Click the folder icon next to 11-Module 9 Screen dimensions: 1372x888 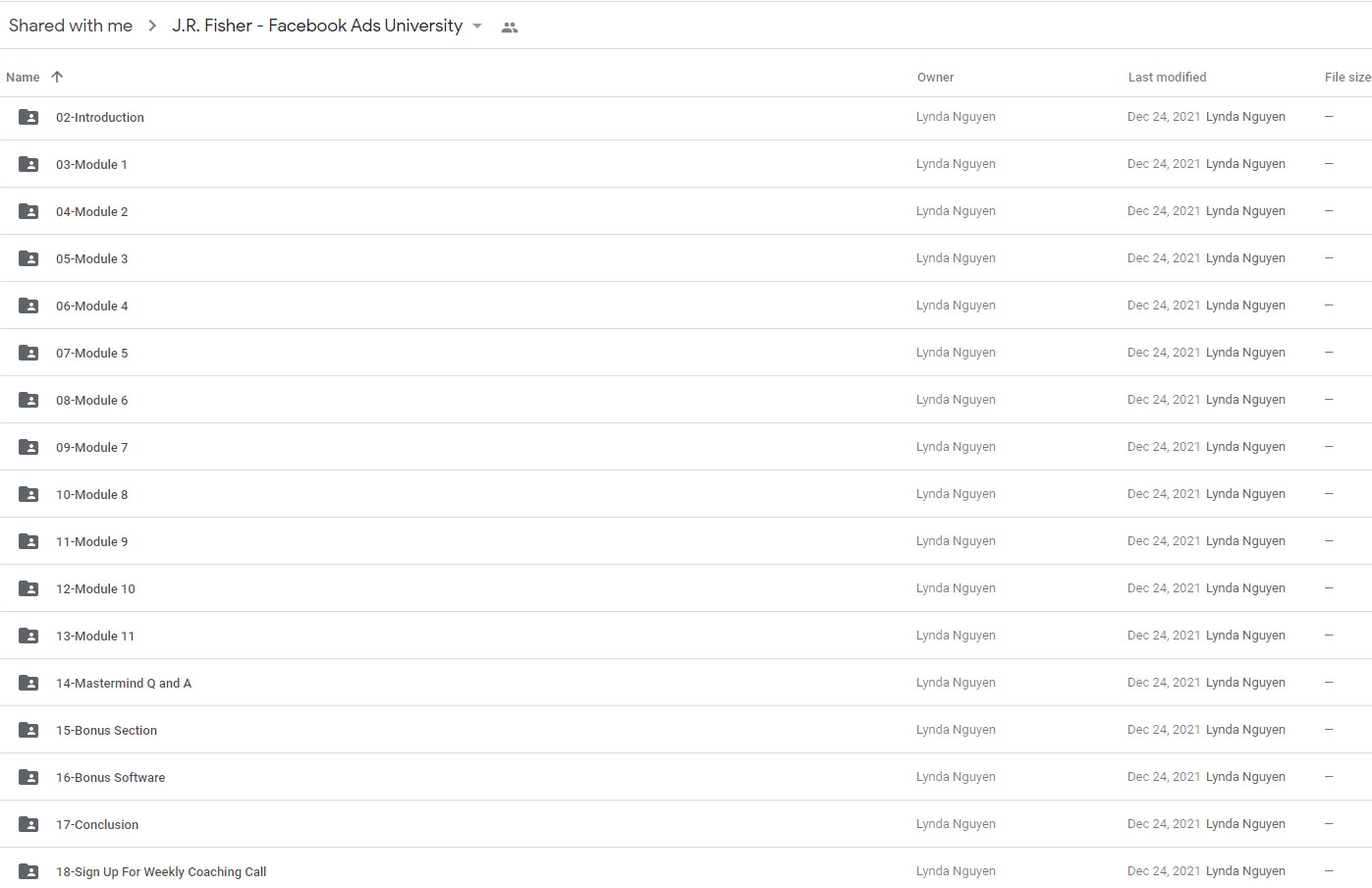(x=28, y=541)
